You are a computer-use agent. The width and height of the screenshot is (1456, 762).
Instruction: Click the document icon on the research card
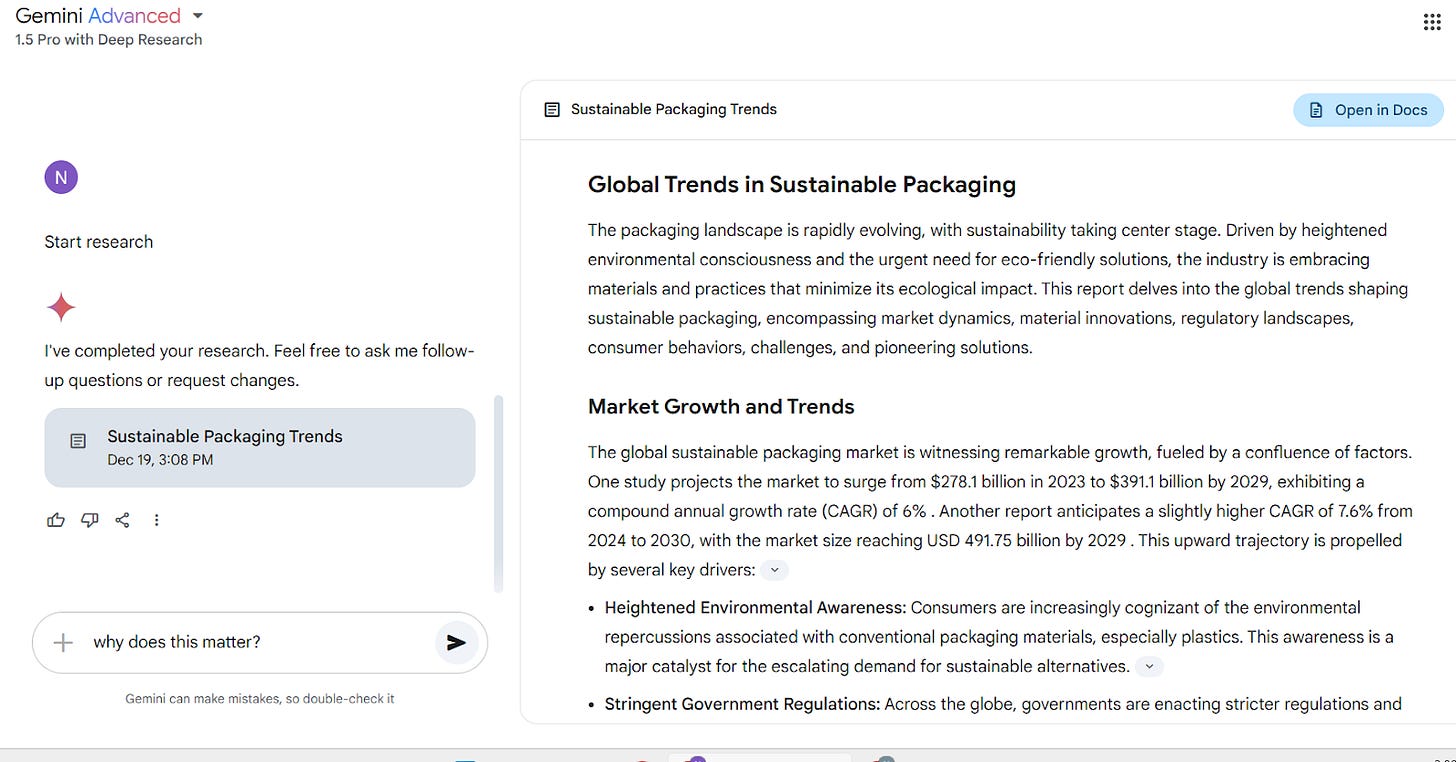point(78,440)
